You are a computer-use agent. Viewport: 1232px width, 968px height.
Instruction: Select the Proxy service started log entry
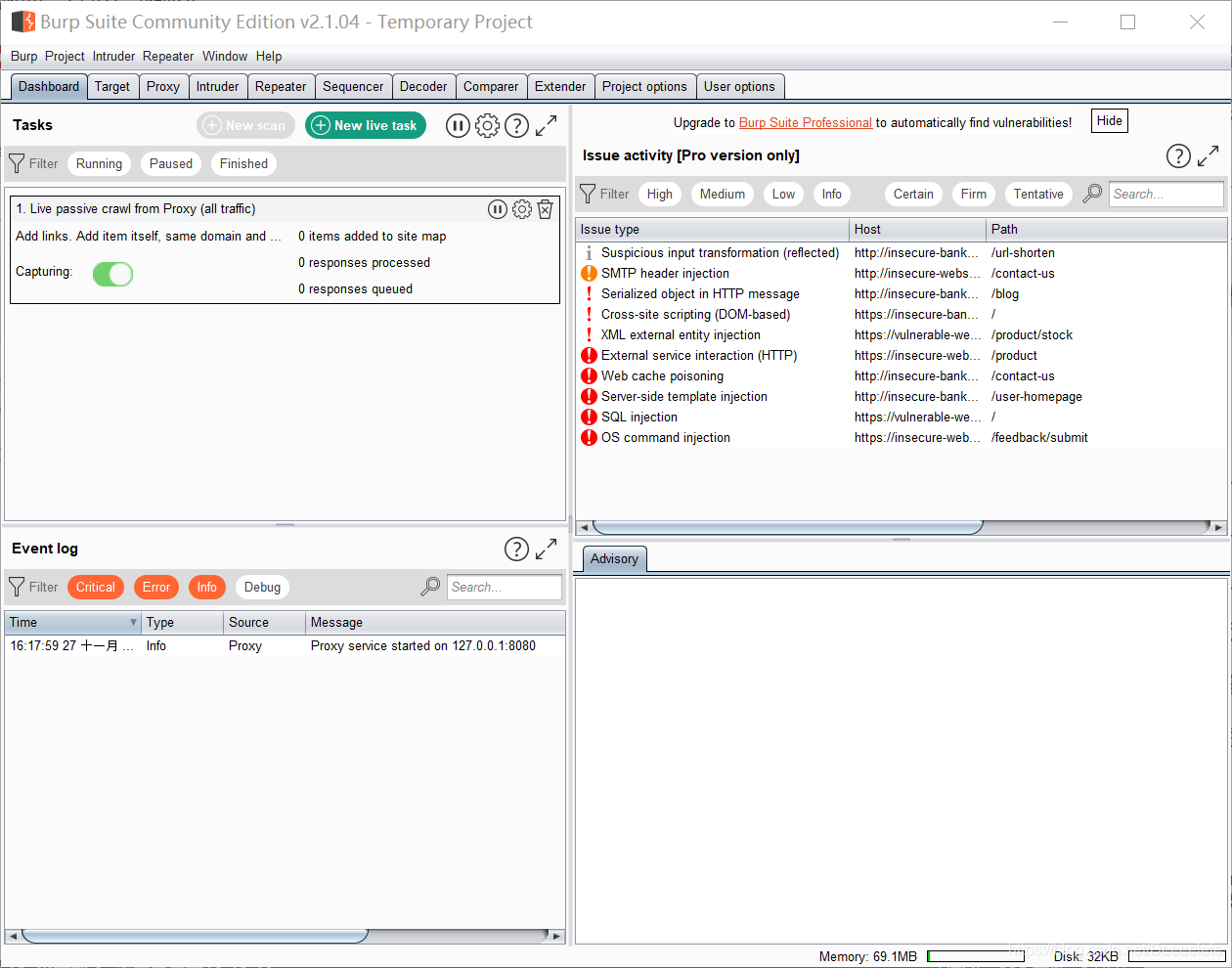(x=285, y=646)
